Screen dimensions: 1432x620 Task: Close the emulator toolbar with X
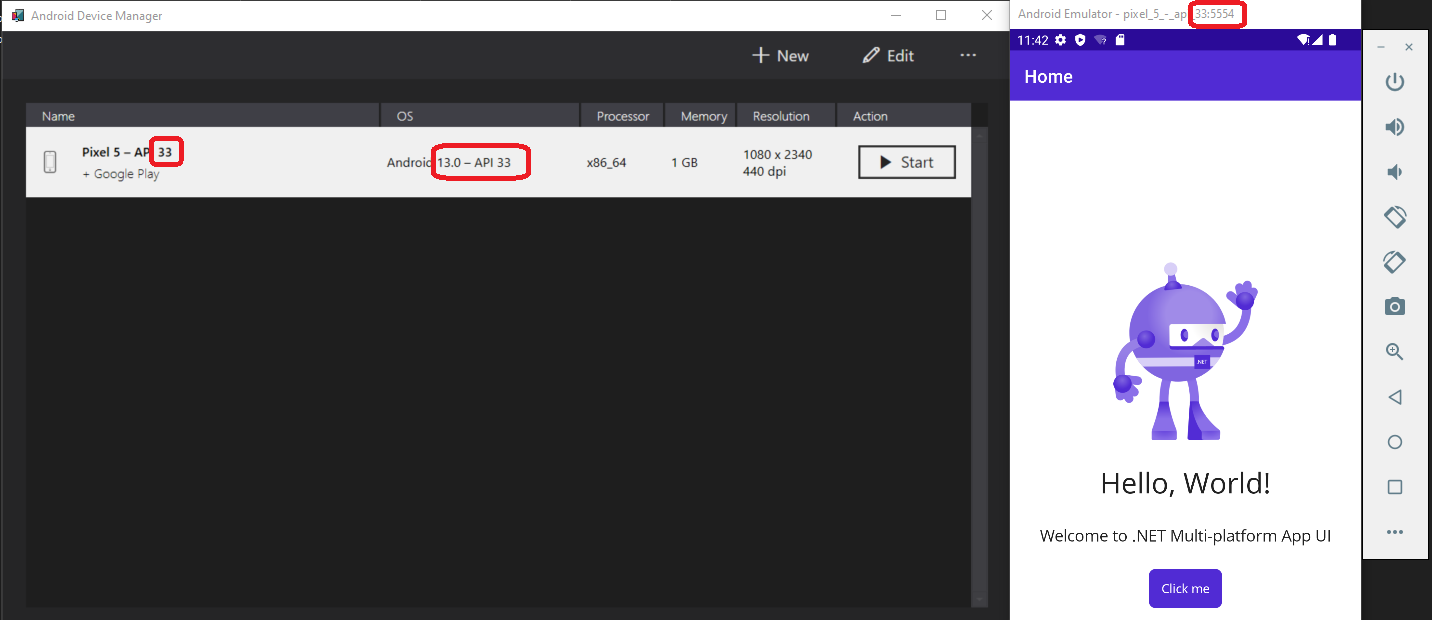click(x=1409, y=47)
